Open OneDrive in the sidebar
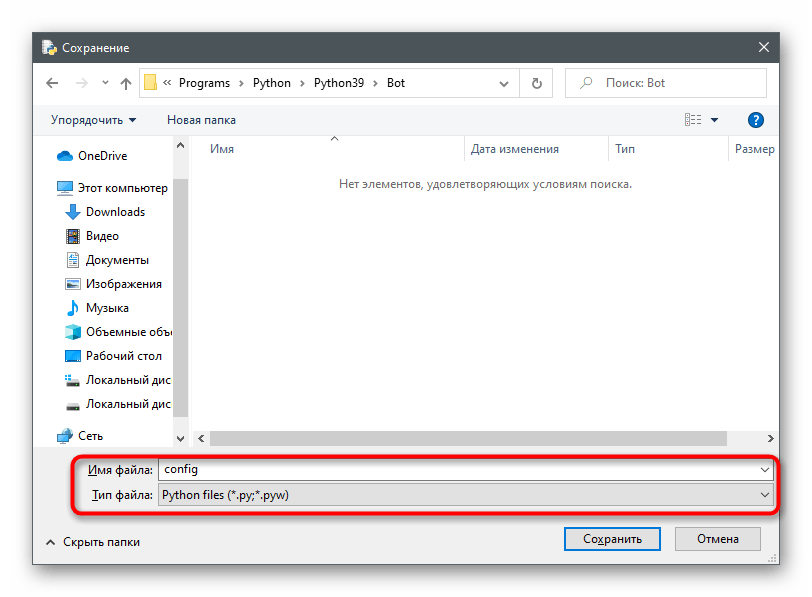The height and width of the screenshot is (597, 812). coord(102,156)
